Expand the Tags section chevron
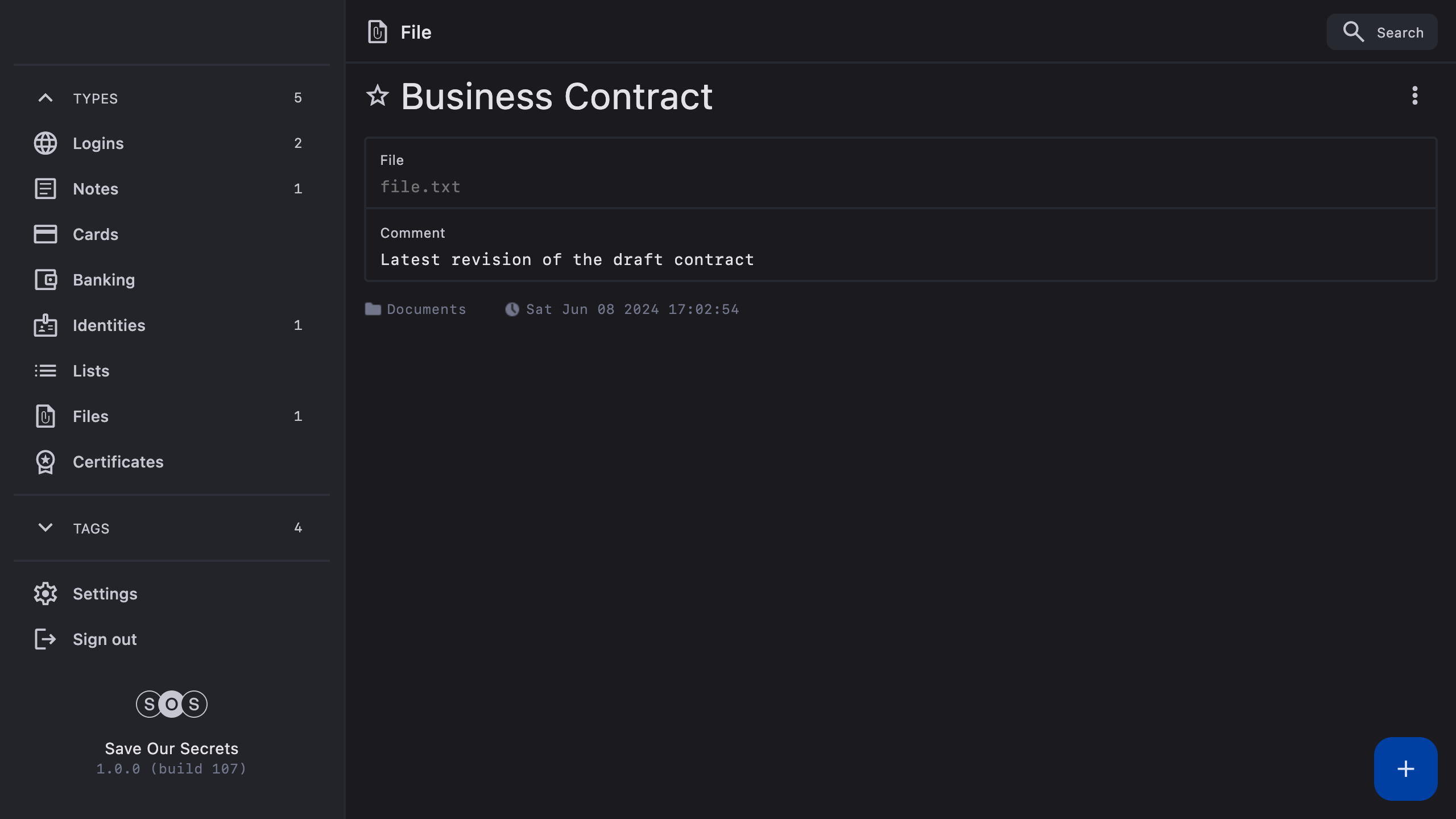This screenshot has width=1456, height=819. click(45, 528)
